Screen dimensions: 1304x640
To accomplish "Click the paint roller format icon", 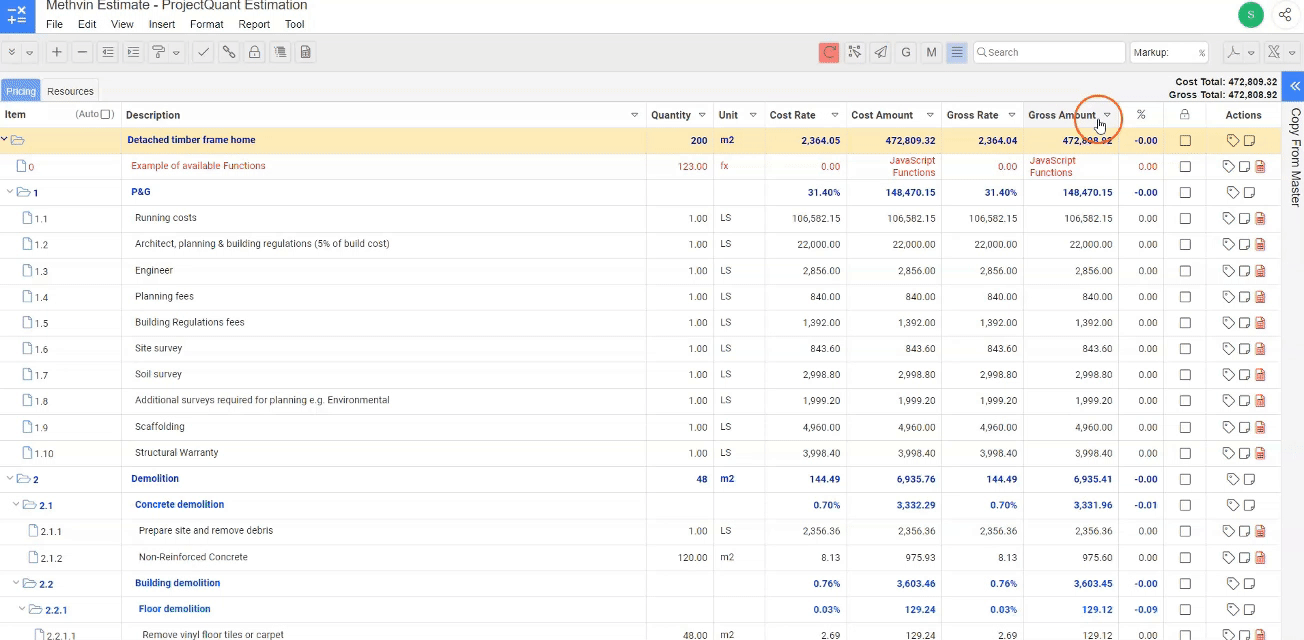I will click(x=158, y=53).
